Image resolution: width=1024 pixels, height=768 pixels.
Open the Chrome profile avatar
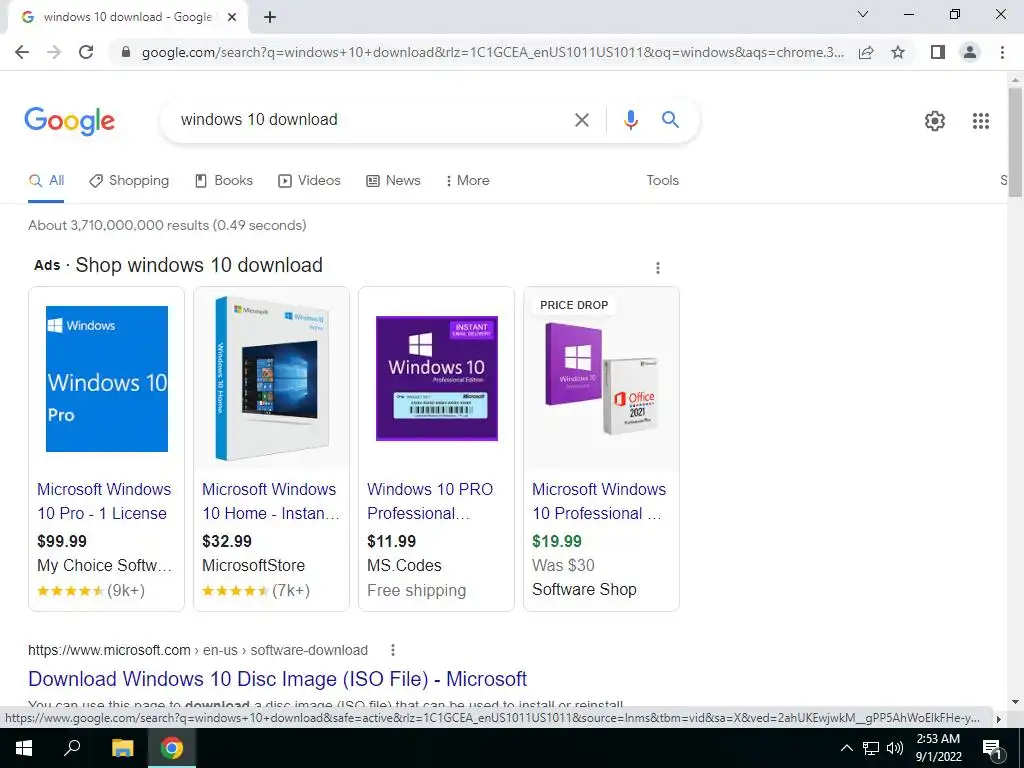970,52
